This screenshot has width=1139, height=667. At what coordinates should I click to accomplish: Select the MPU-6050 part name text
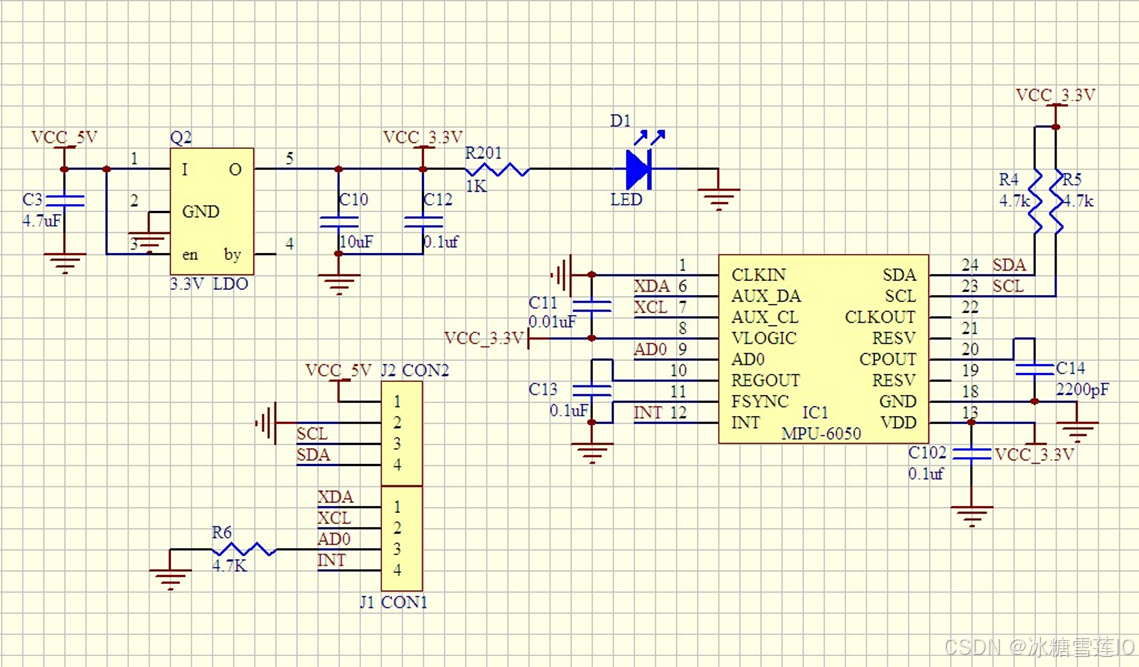pos(821,434)
